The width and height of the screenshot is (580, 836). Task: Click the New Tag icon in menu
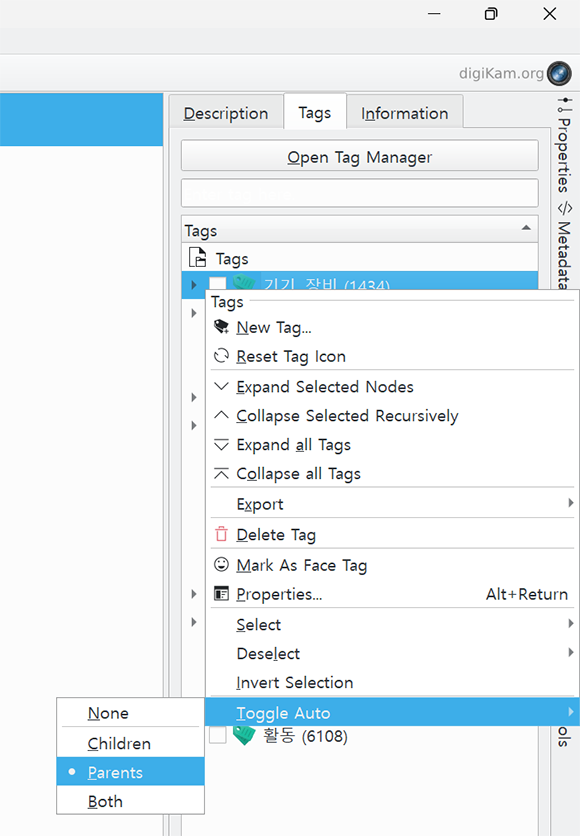point(221,327)
